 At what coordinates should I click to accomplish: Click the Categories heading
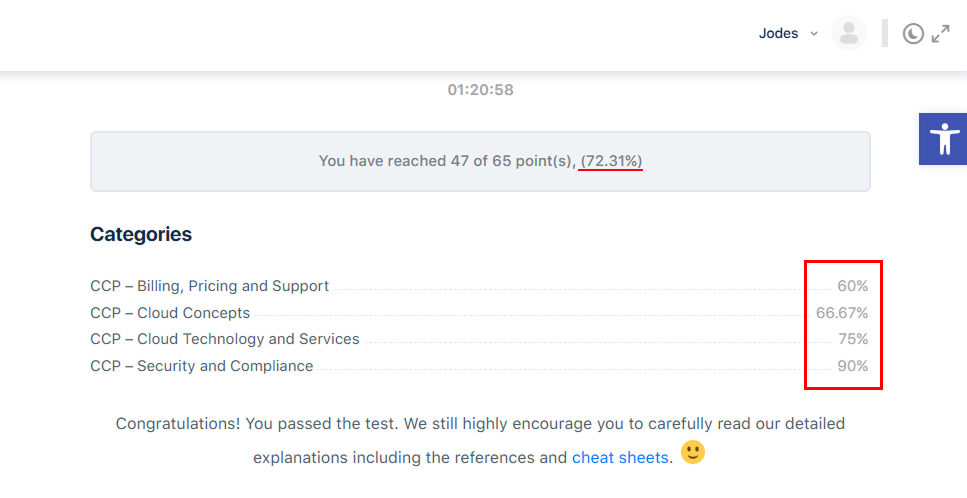point(141,234)
